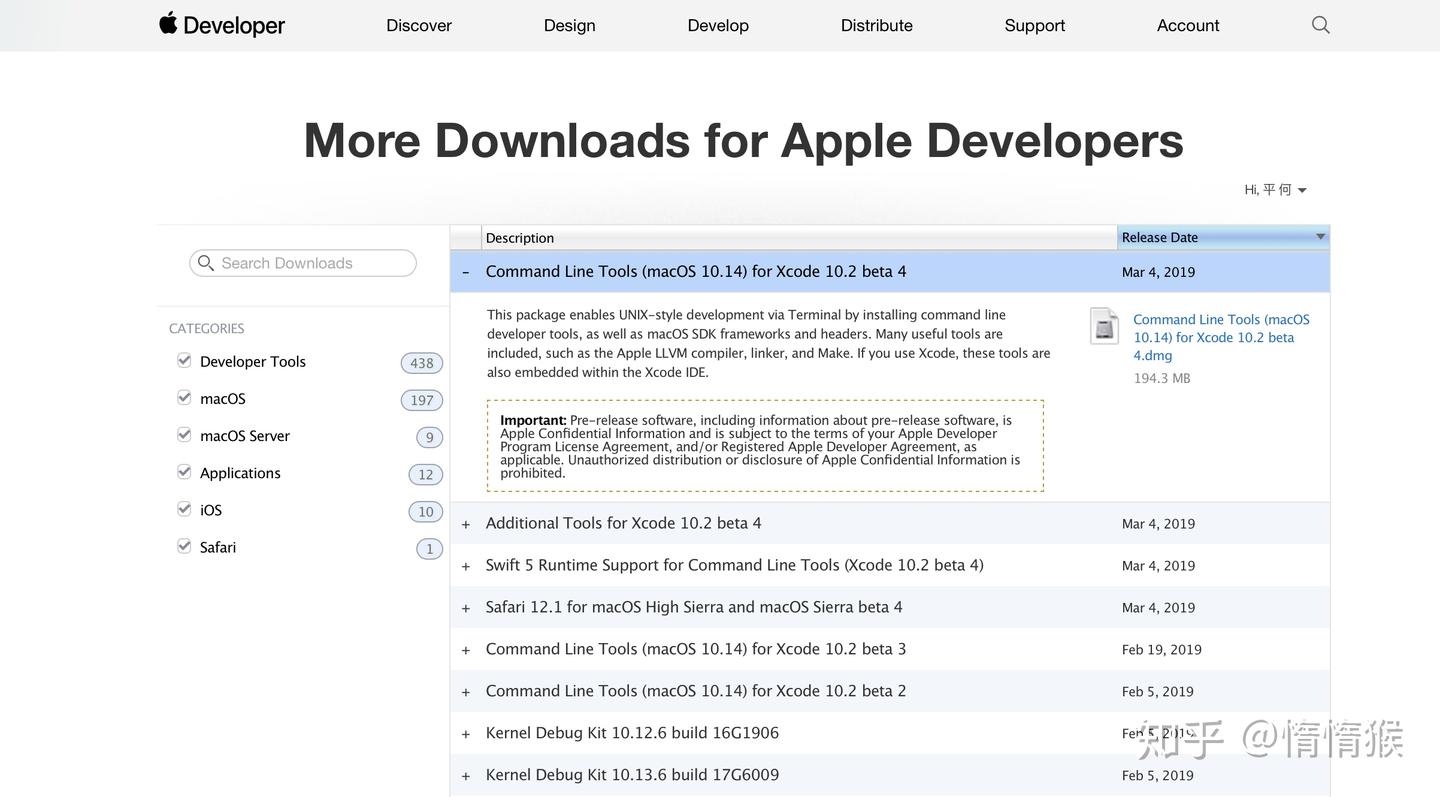Toggle the Developer Tools category checkbox
This screenshot has height=797, width=1440.
point(184,360)
